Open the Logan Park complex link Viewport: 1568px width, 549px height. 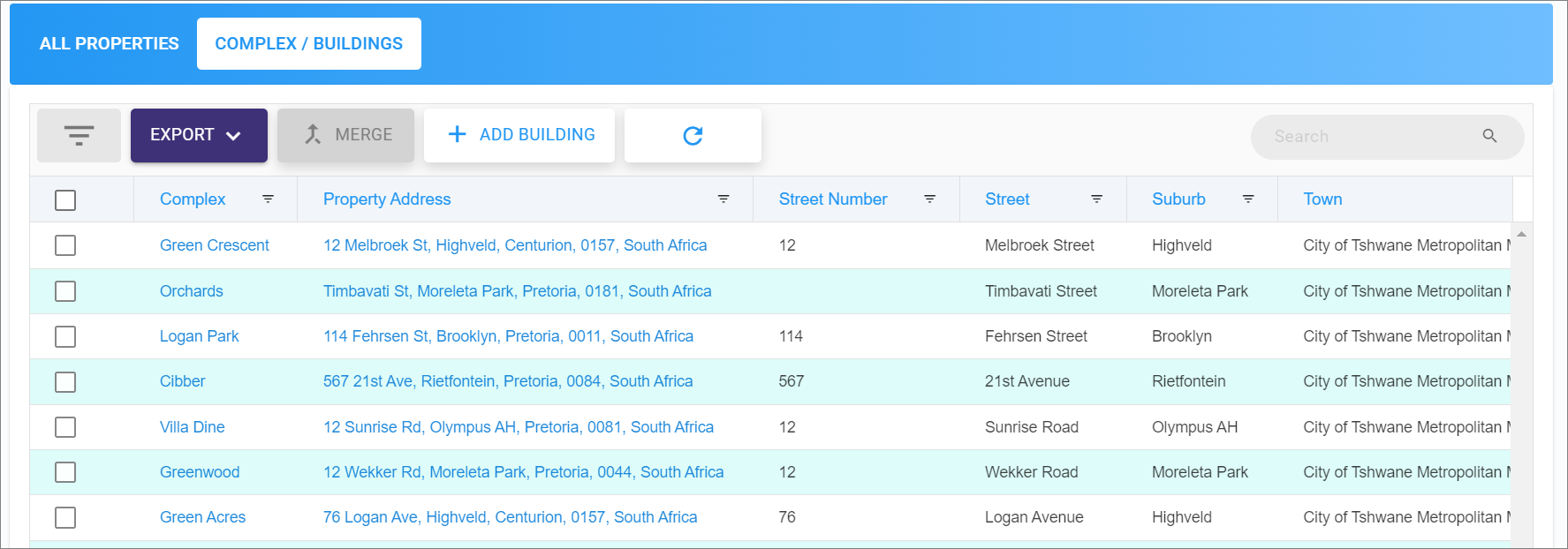pos(200,336)
